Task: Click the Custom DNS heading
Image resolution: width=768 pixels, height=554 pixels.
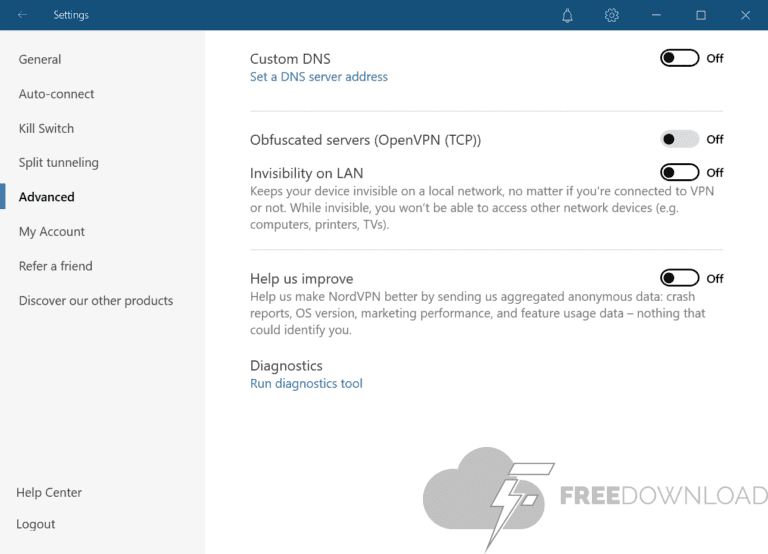Action: (x=290, y=59)
